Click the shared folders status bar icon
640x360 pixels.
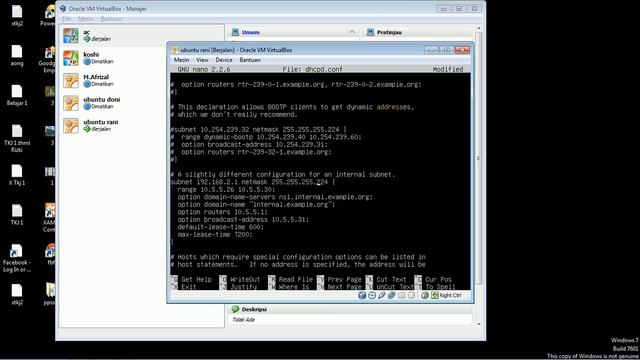tap(402, 295)
